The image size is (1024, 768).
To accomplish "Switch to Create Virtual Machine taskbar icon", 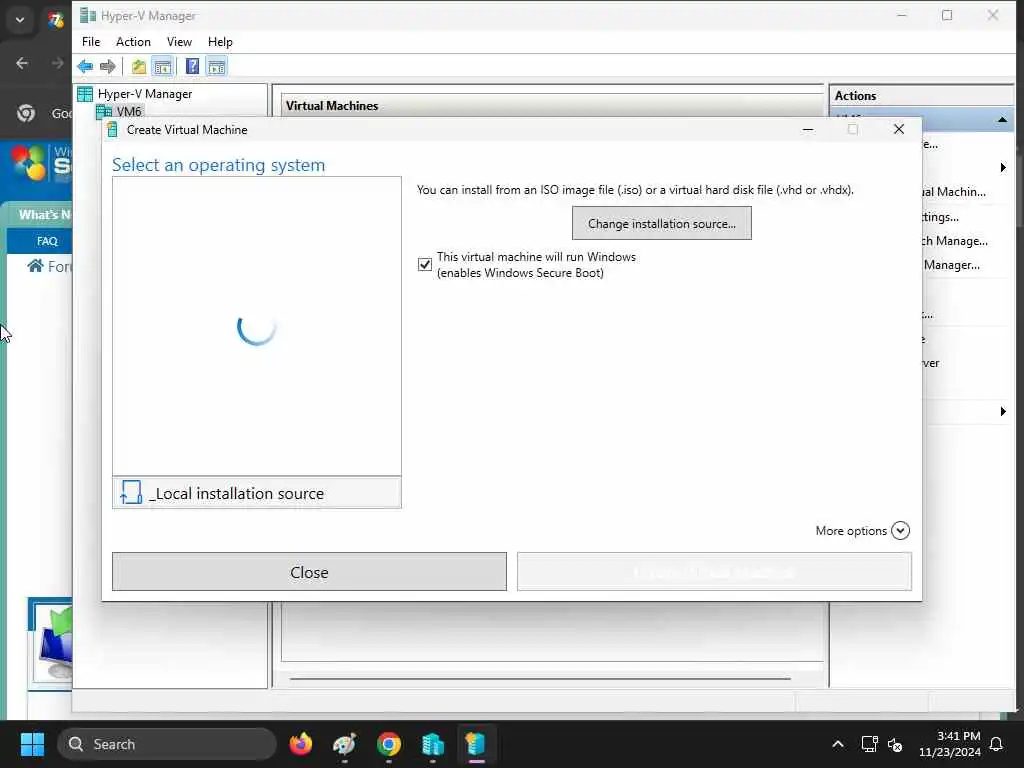I will tap(476, 744).
